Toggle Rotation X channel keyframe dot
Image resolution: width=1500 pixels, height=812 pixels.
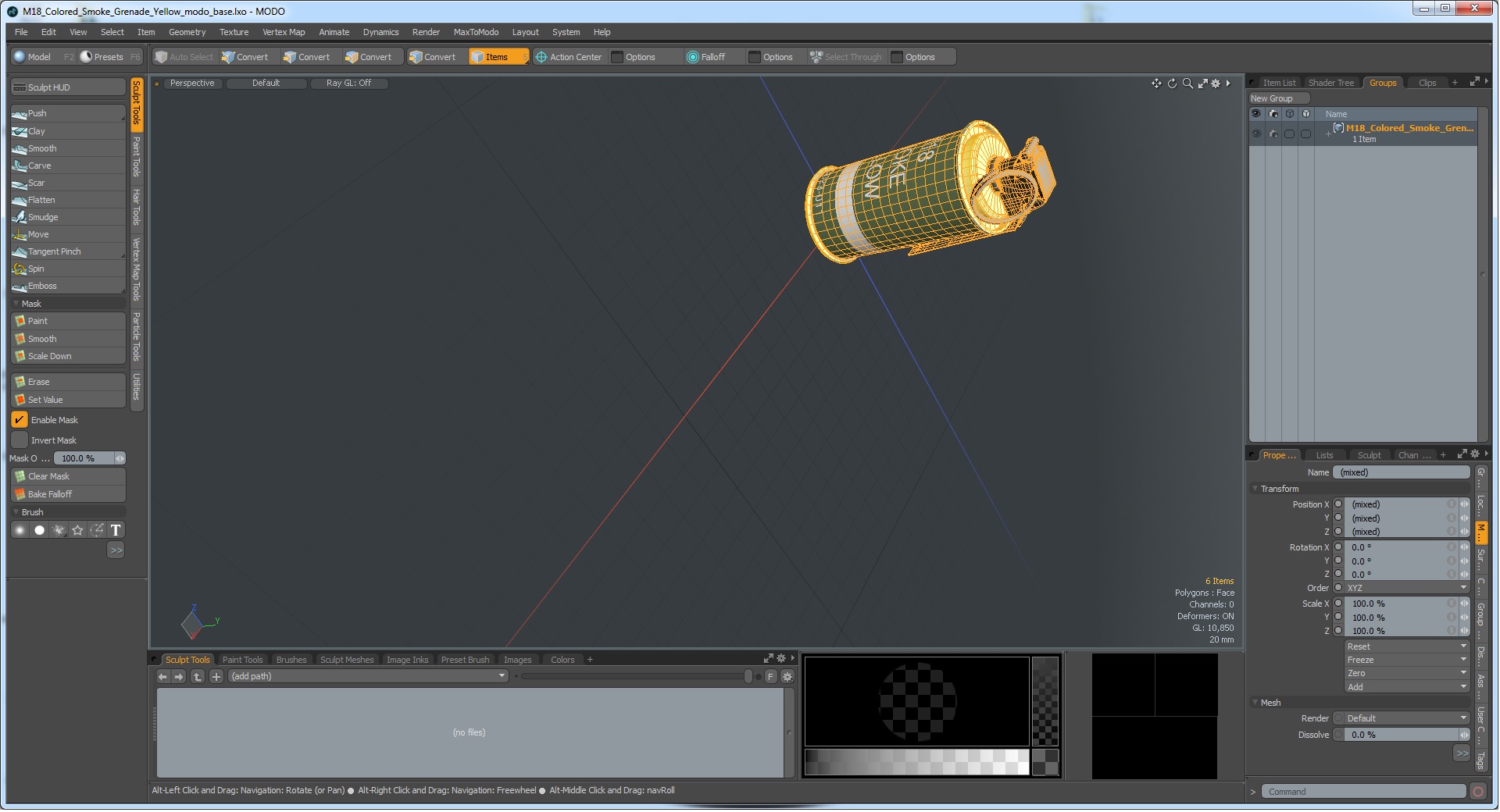[1338, 547]
